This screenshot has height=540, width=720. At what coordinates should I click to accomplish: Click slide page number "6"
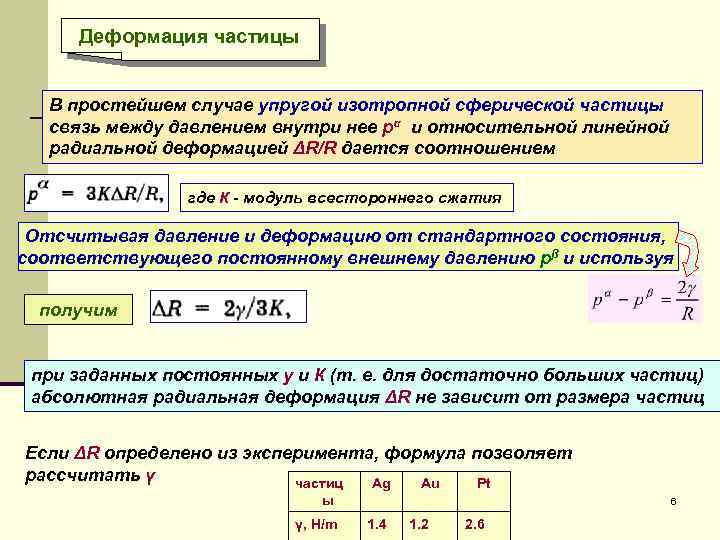673,501
